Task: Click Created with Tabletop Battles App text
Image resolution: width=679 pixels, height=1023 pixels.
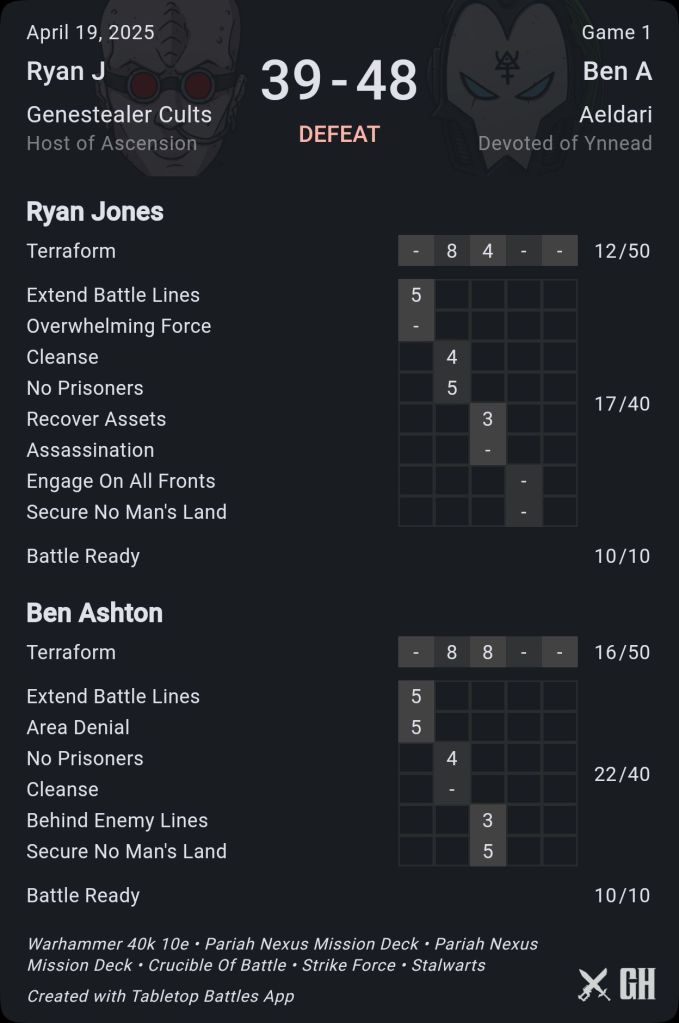Action: click(x=160, y=996)
